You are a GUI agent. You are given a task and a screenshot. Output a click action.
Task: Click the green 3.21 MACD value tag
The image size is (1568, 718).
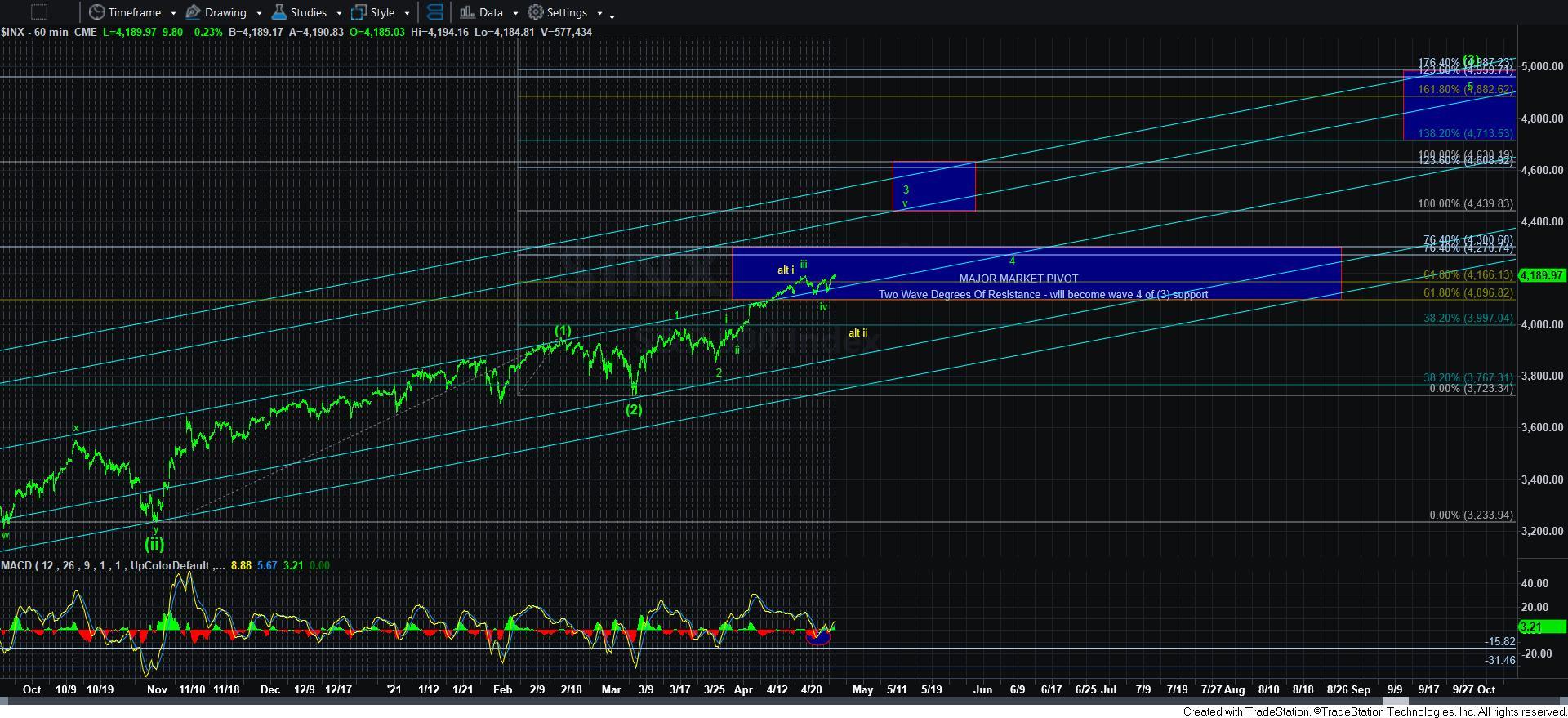(1542, 627)
